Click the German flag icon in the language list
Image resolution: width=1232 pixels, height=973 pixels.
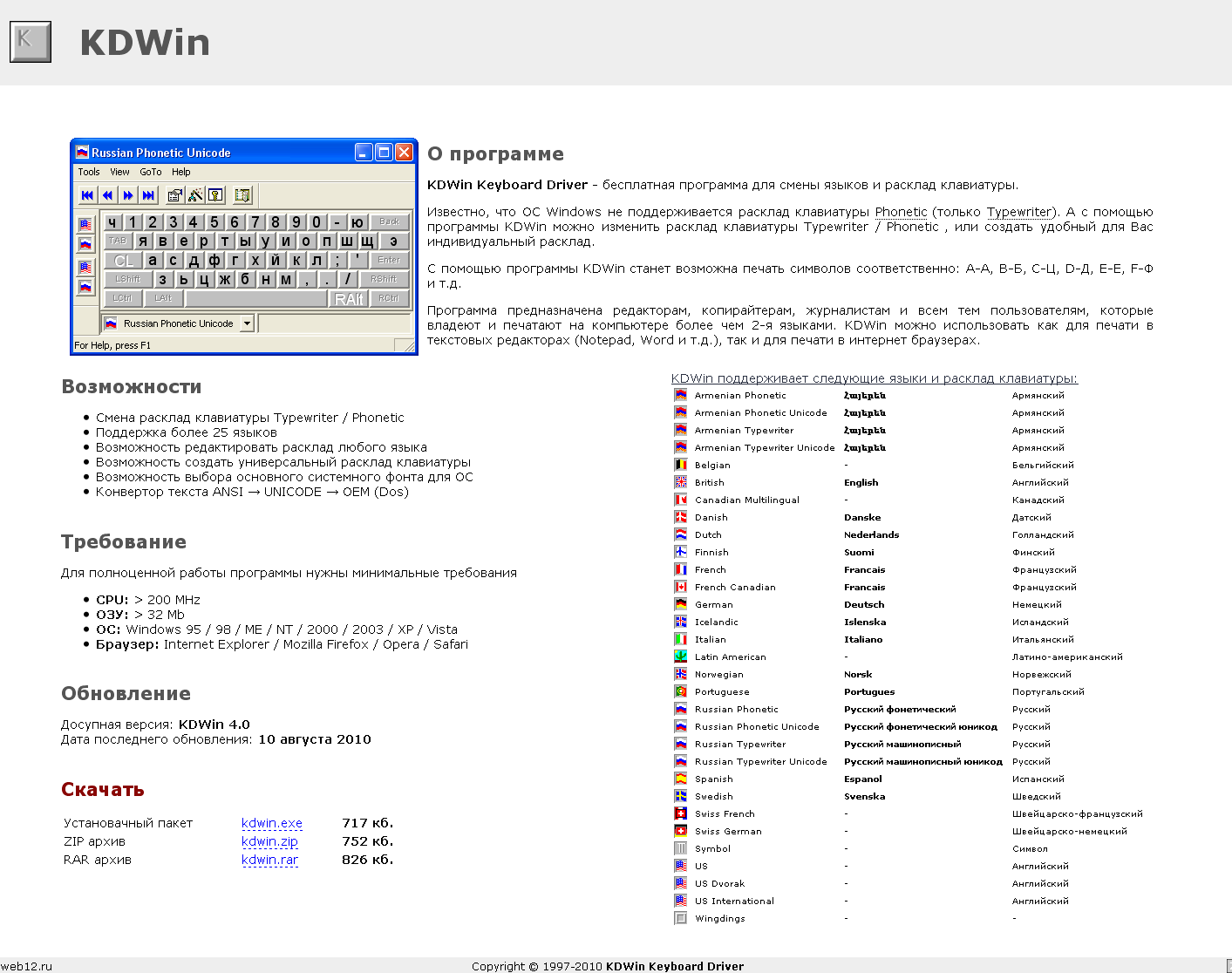pyautogui.click(x=680, y=604)
